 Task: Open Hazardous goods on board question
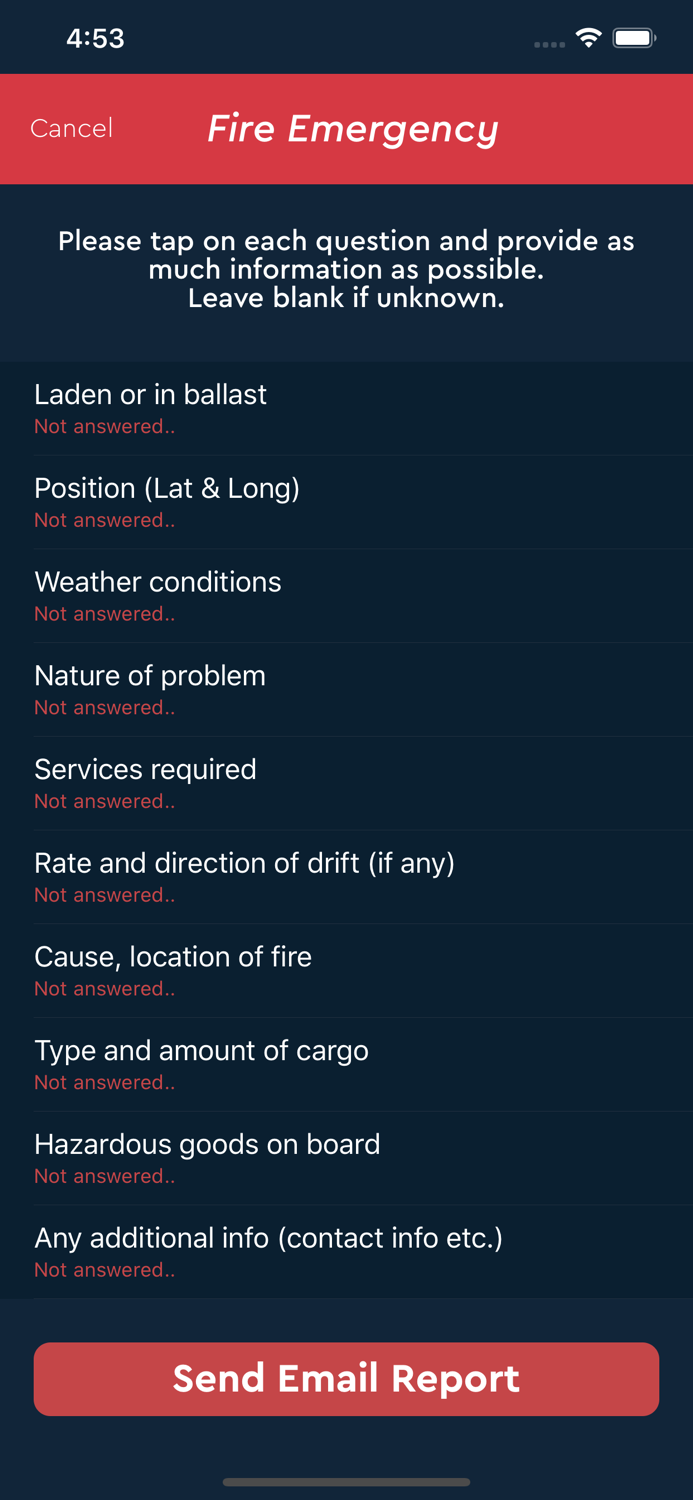pyautogui.click(x=346, y=1158)
